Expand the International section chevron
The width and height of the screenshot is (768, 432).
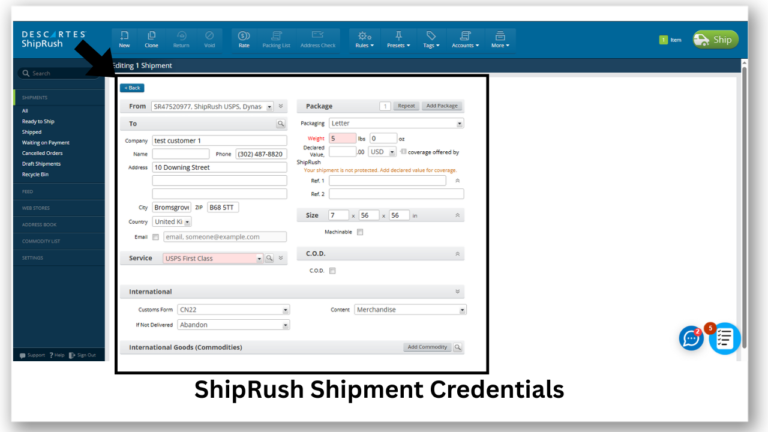(x=457, y=292)
